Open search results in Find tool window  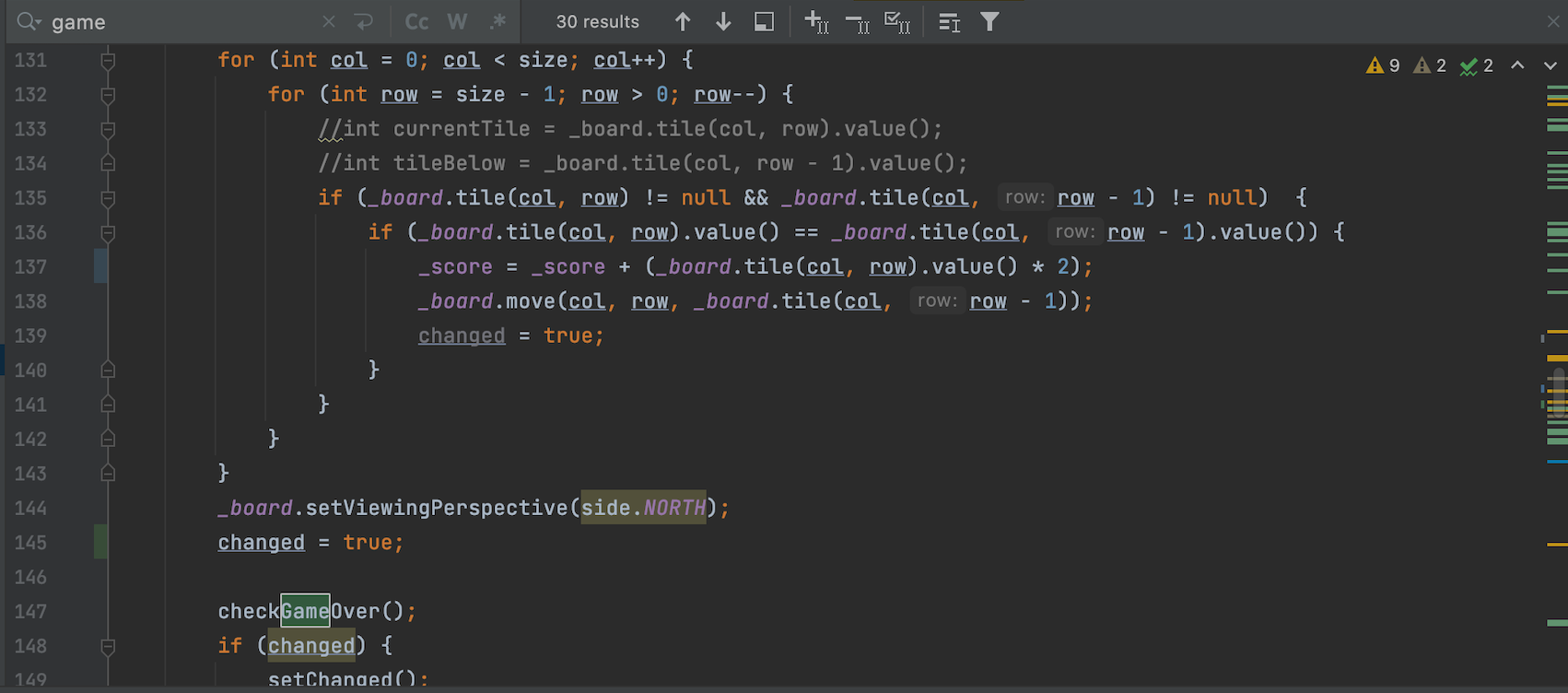[x=949, y=22]
